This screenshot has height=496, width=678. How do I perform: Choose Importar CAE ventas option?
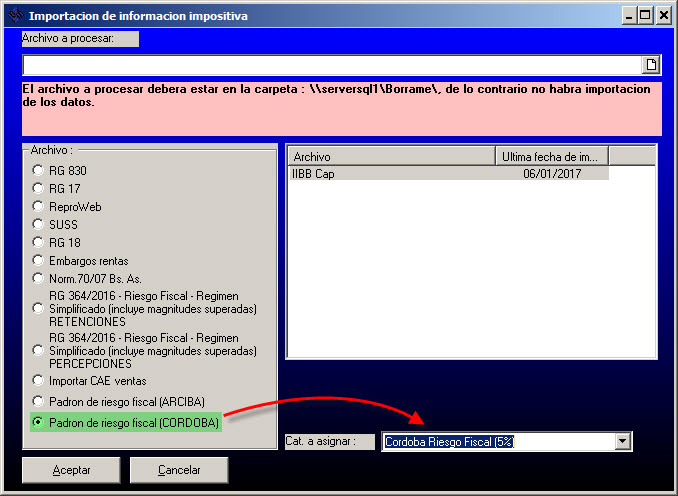coord(39,381)
